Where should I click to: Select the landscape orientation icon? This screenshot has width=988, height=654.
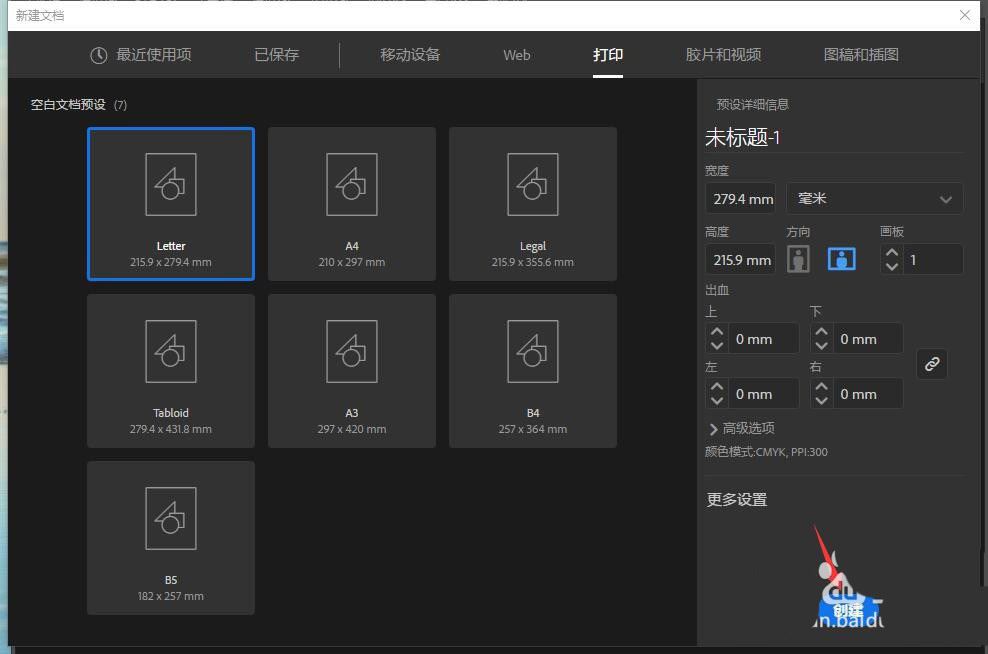tap(842, 259)
